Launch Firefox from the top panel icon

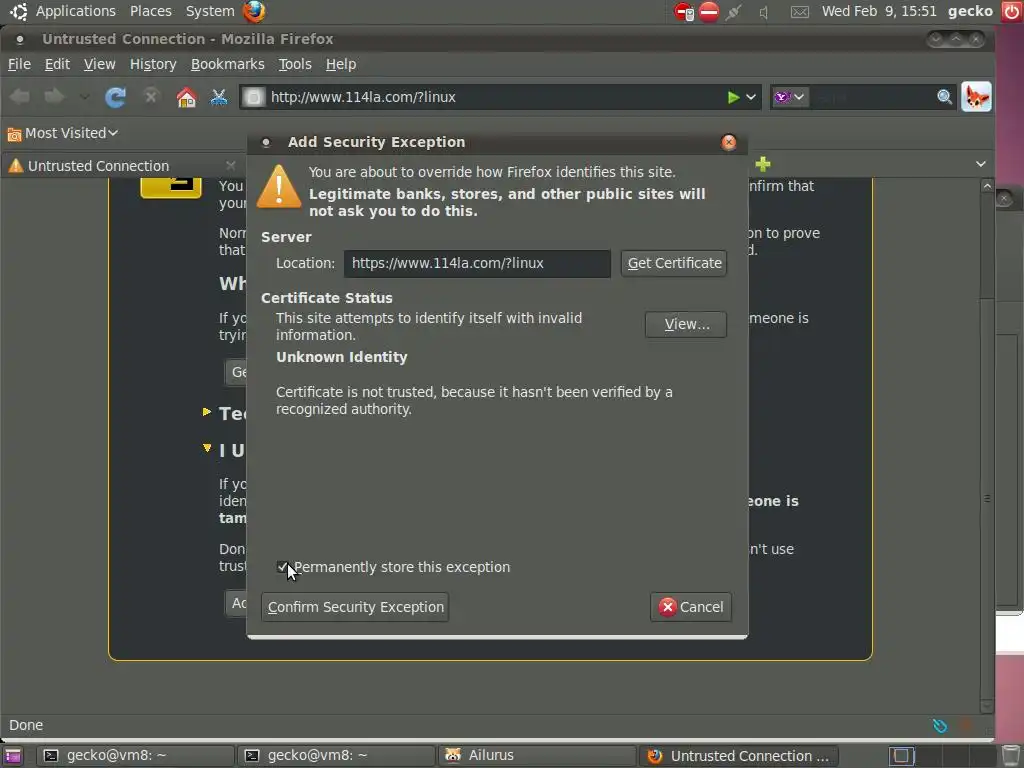pos(254,11)
